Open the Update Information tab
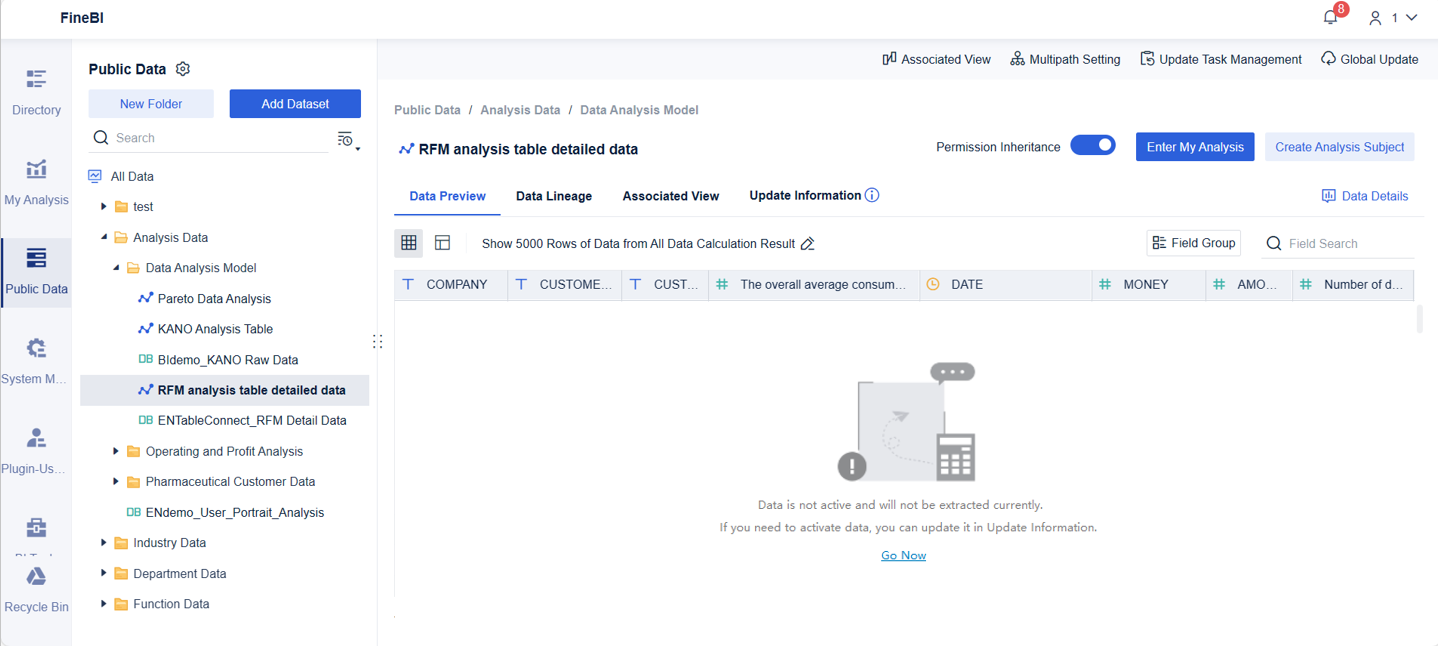 [x=804, y=196]
